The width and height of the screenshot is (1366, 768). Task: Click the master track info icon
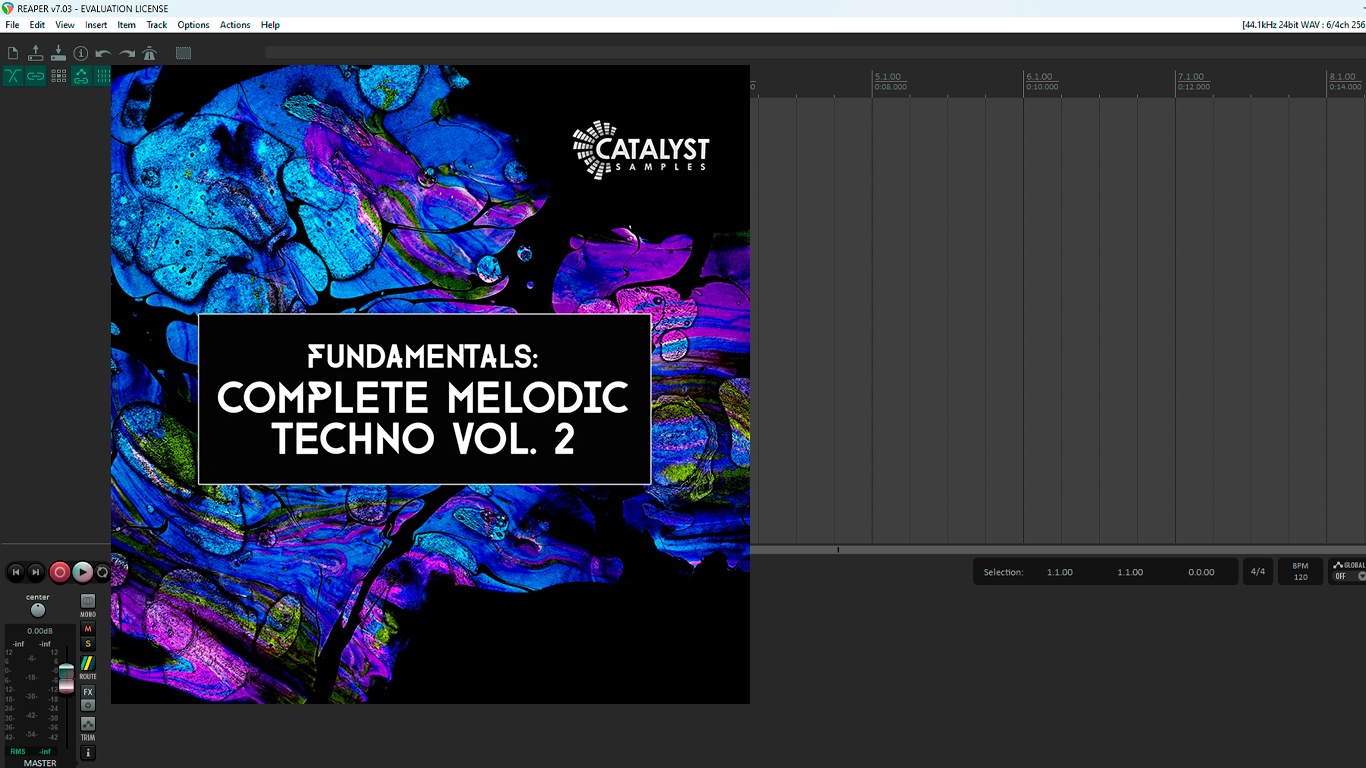coord(88,752)
